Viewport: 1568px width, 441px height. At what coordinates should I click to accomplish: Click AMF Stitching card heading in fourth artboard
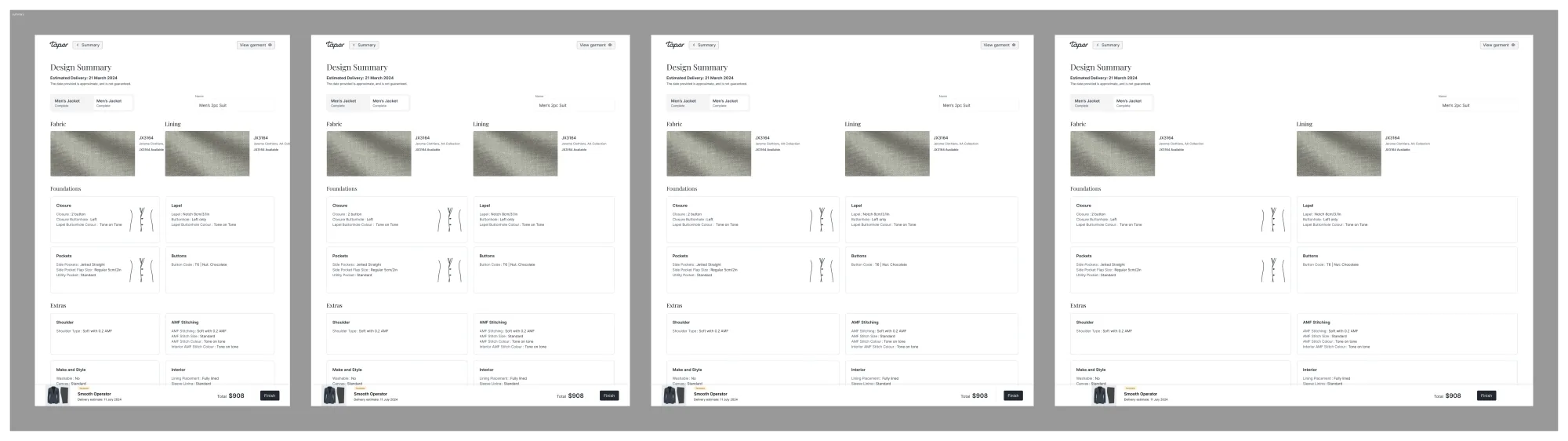1316,323
